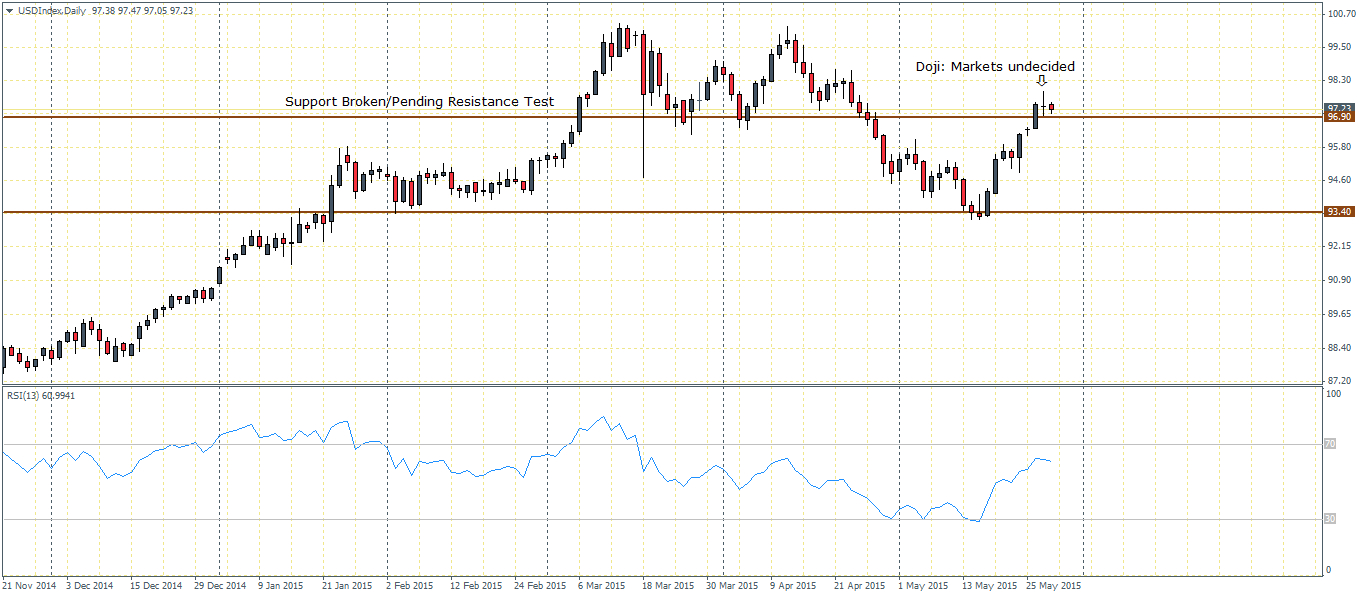Image resolution: width=1362 pixels, height=594 pixels.
Task: Click the 90.90 price axis label
Action: pyautogui.click(x=1340, y=279)
